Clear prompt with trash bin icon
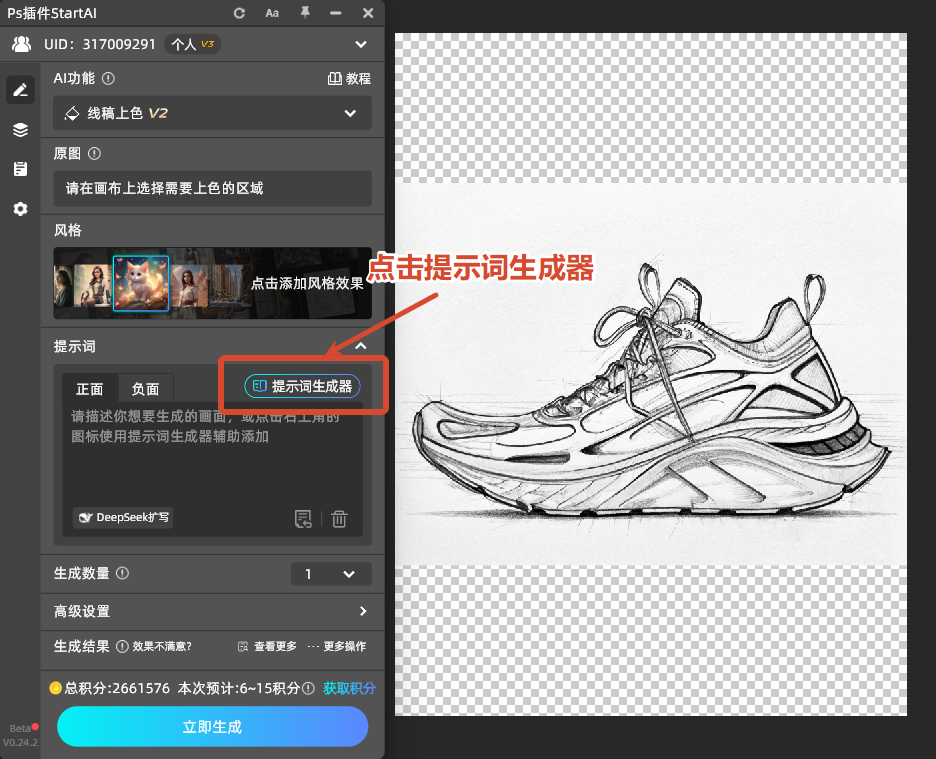 [x=339, y=519]
